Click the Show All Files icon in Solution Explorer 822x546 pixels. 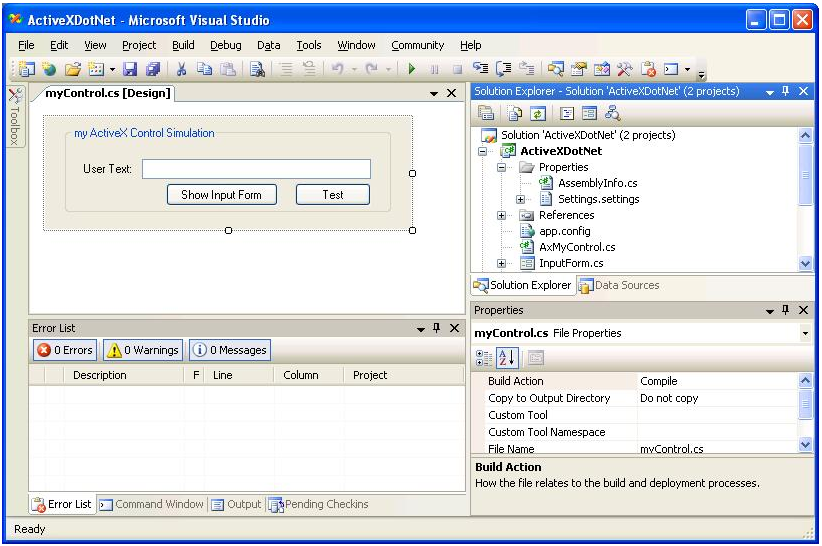click(x=515, y=113)
